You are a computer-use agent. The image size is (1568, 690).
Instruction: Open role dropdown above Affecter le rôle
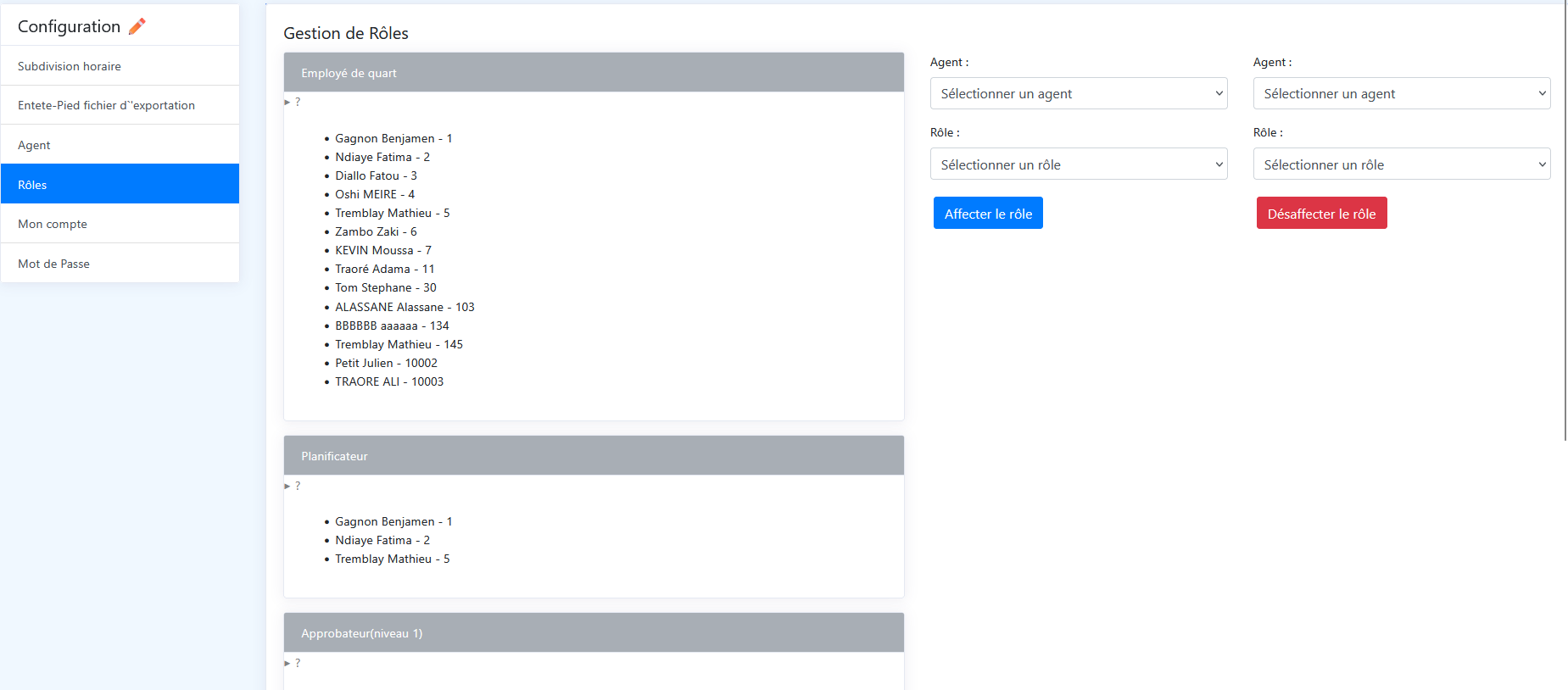[1079, 164]
